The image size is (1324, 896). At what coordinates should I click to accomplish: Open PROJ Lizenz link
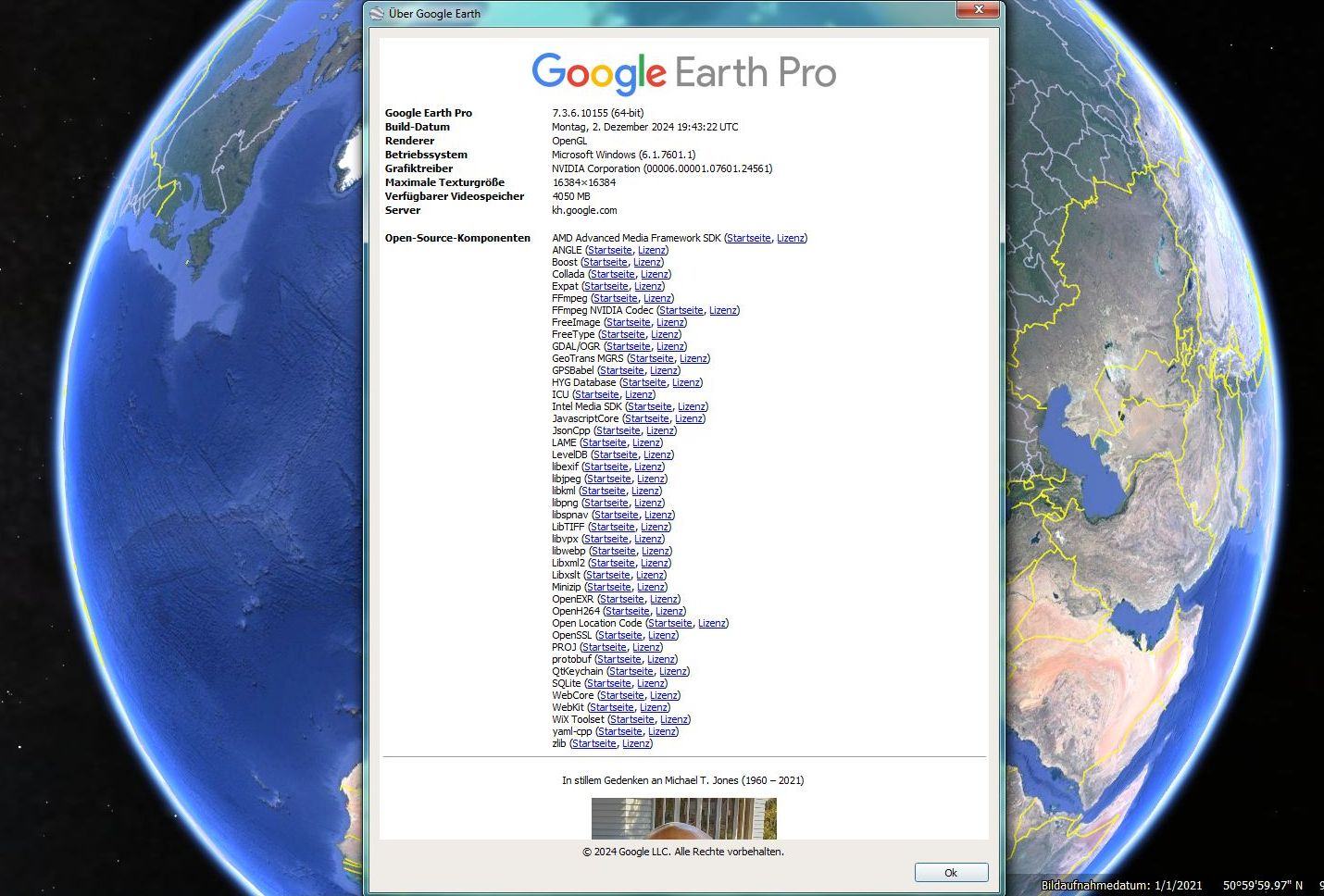coord(646,647)
